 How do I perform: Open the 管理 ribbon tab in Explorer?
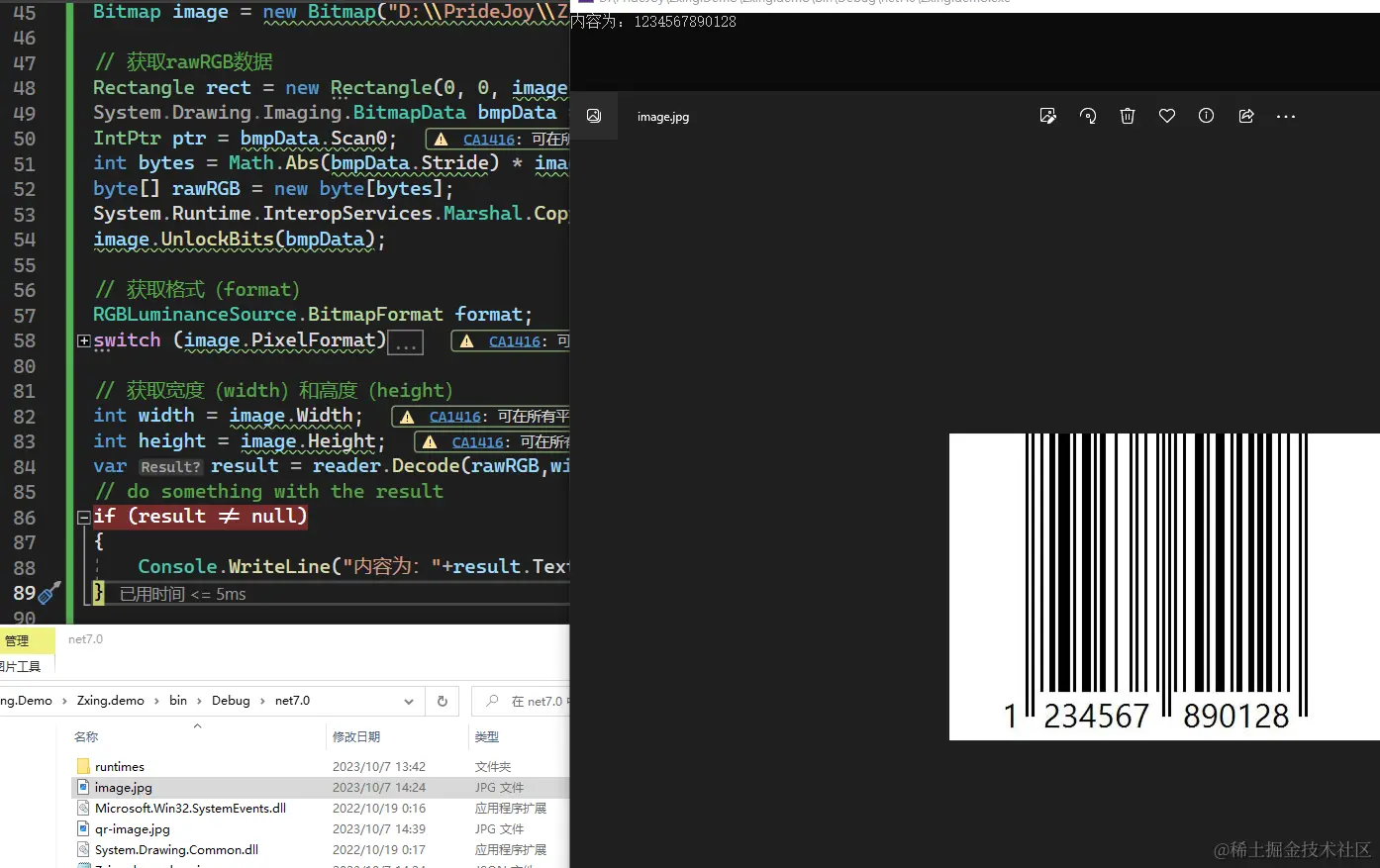coord(17,640)
